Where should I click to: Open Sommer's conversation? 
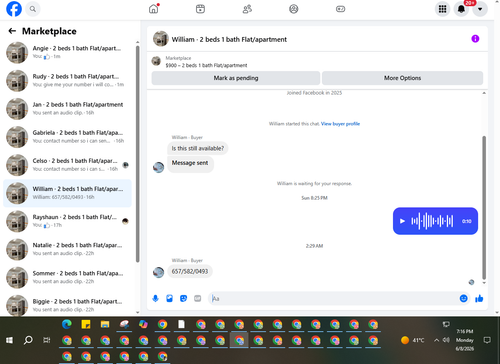[x=68, y=277]
